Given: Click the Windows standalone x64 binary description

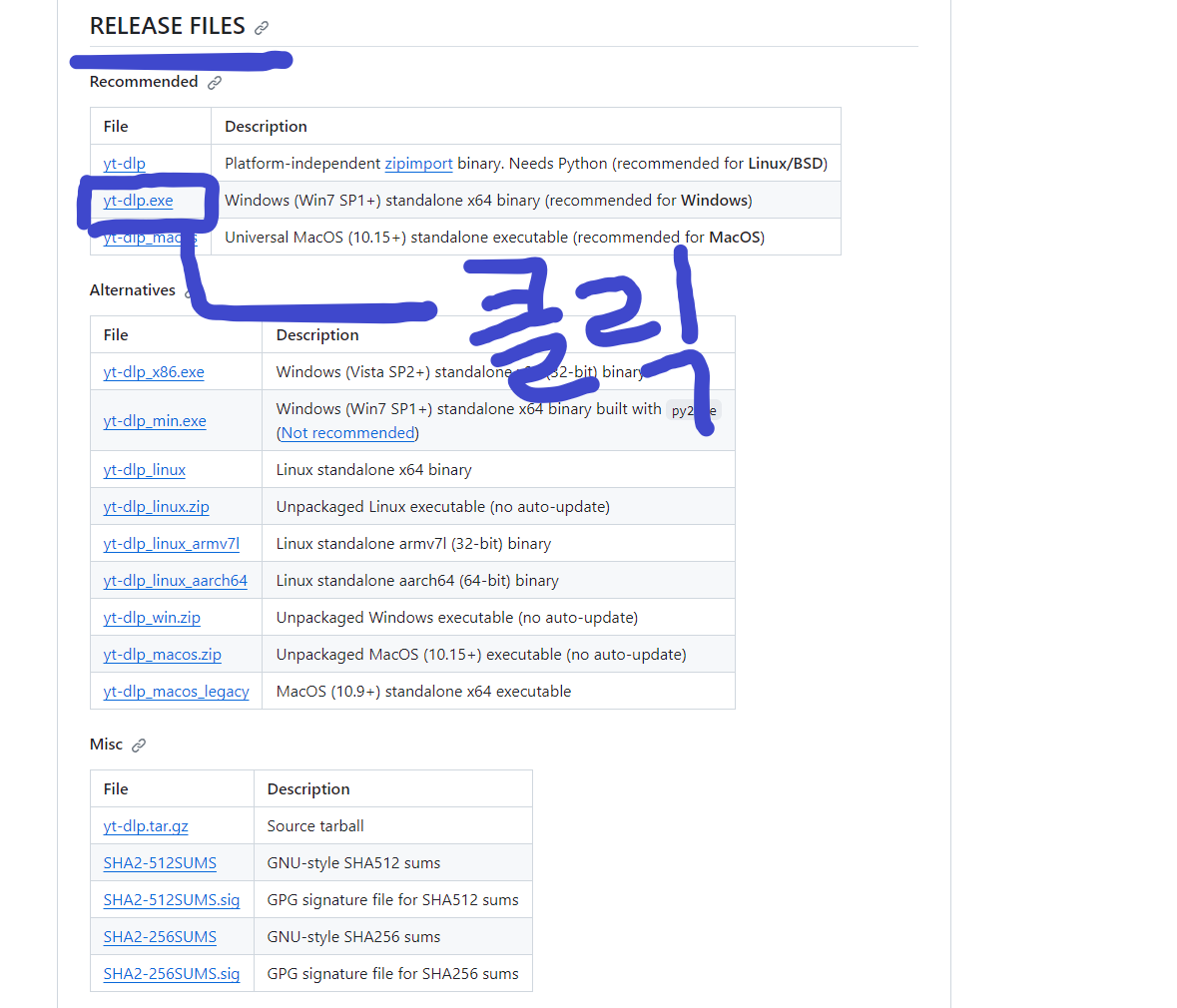Looking at the screenshot, I should tap(488, 201).
